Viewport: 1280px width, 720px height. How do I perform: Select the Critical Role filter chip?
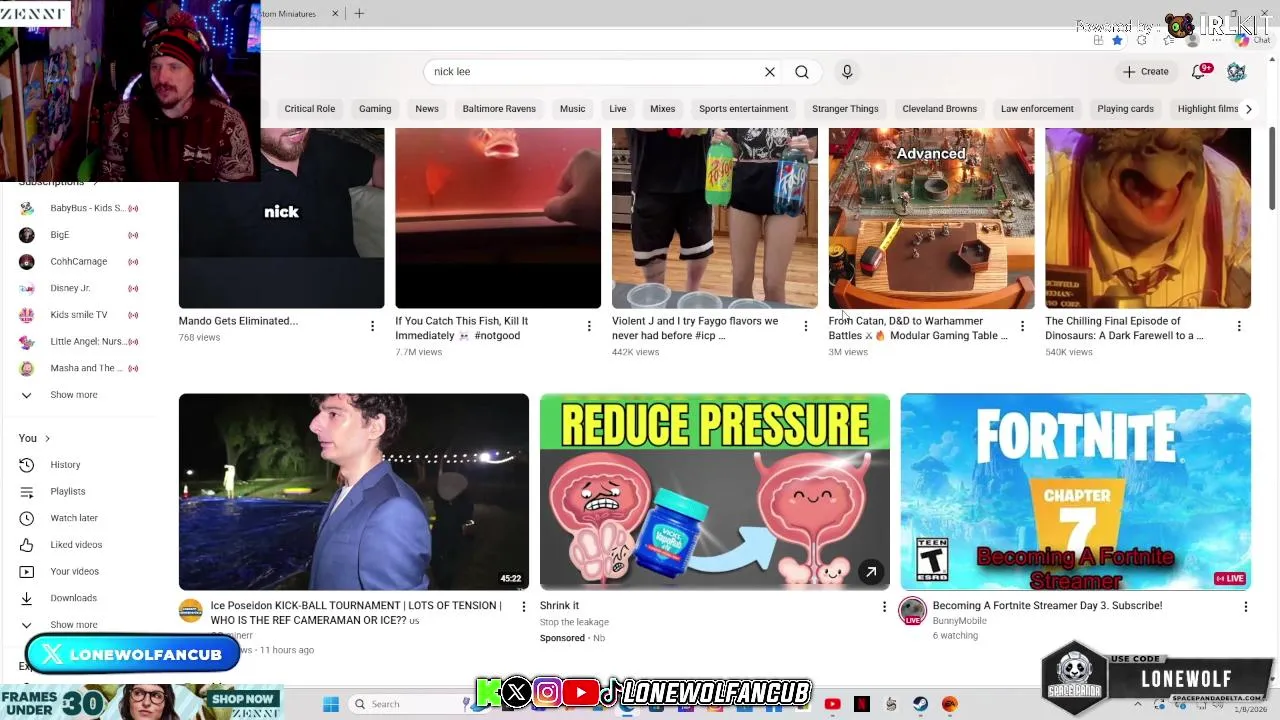coord(310,109)
